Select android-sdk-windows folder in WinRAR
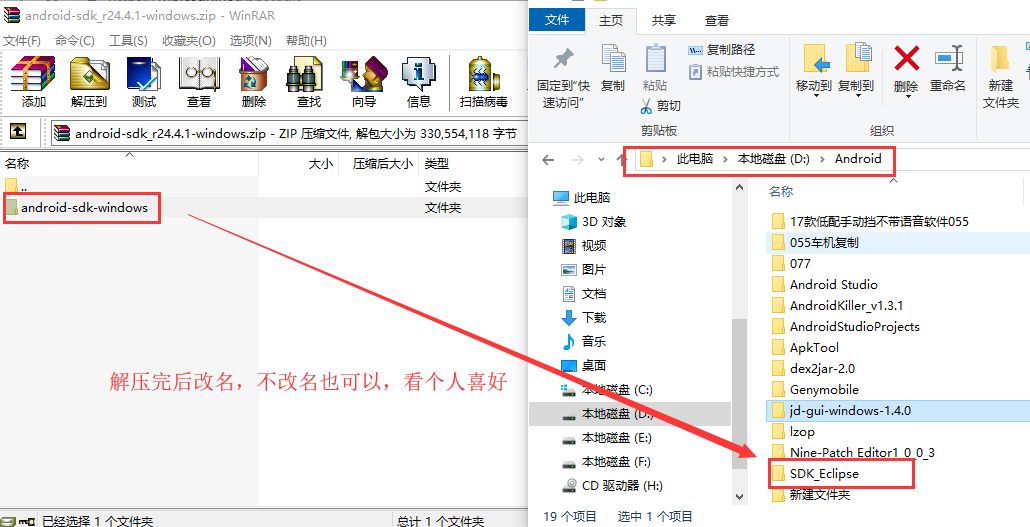1030x527 pixels. point(84,208)
